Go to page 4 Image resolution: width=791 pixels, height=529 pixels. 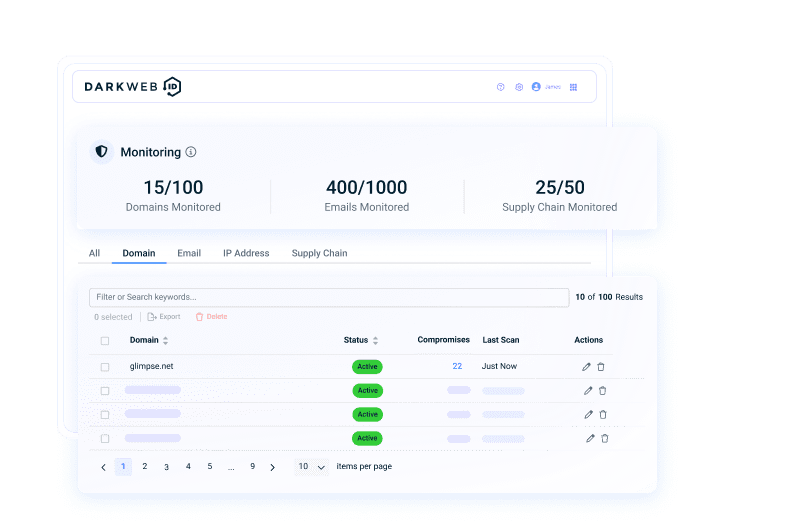coord(188,466)
